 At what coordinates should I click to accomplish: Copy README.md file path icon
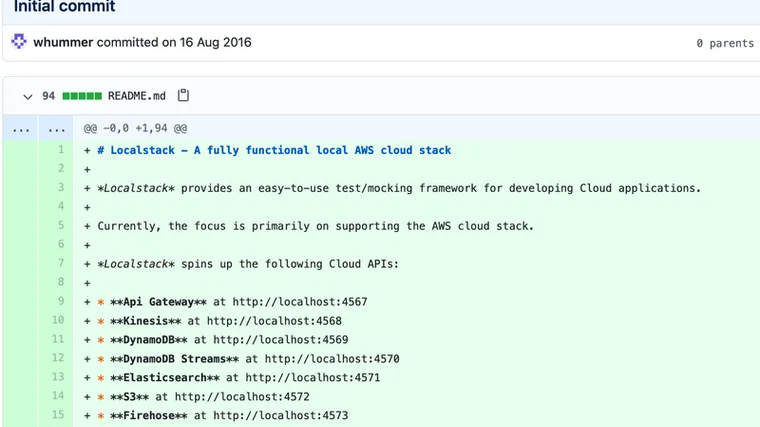coord(183,95)
